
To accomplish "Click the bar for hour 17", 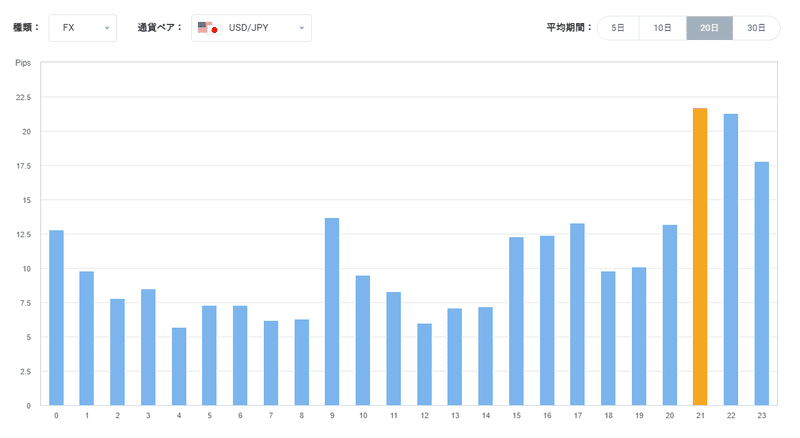I will [578, 314].
